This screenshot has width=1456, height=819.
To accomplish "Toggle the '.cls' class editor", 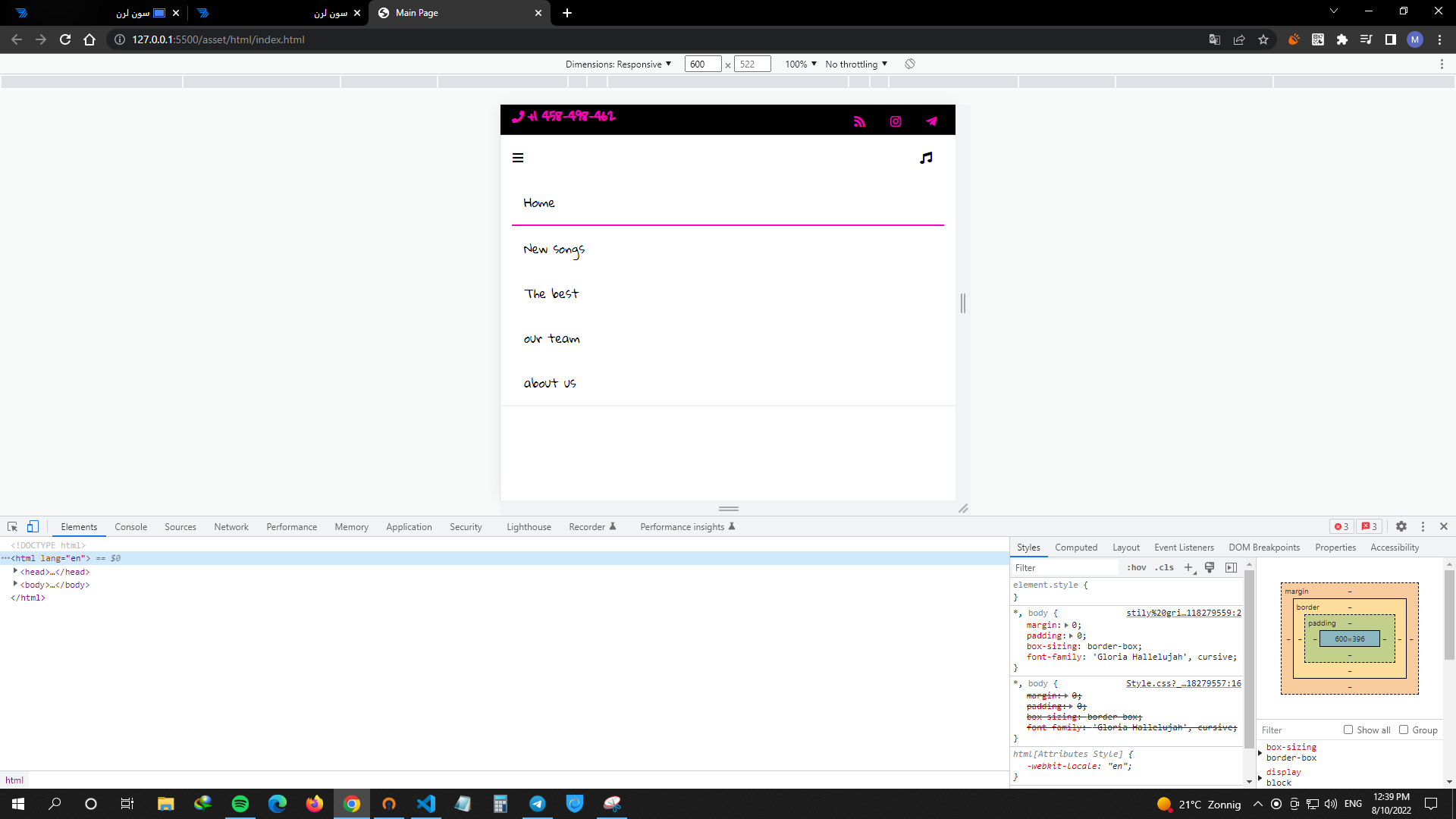I will 1164,567.
